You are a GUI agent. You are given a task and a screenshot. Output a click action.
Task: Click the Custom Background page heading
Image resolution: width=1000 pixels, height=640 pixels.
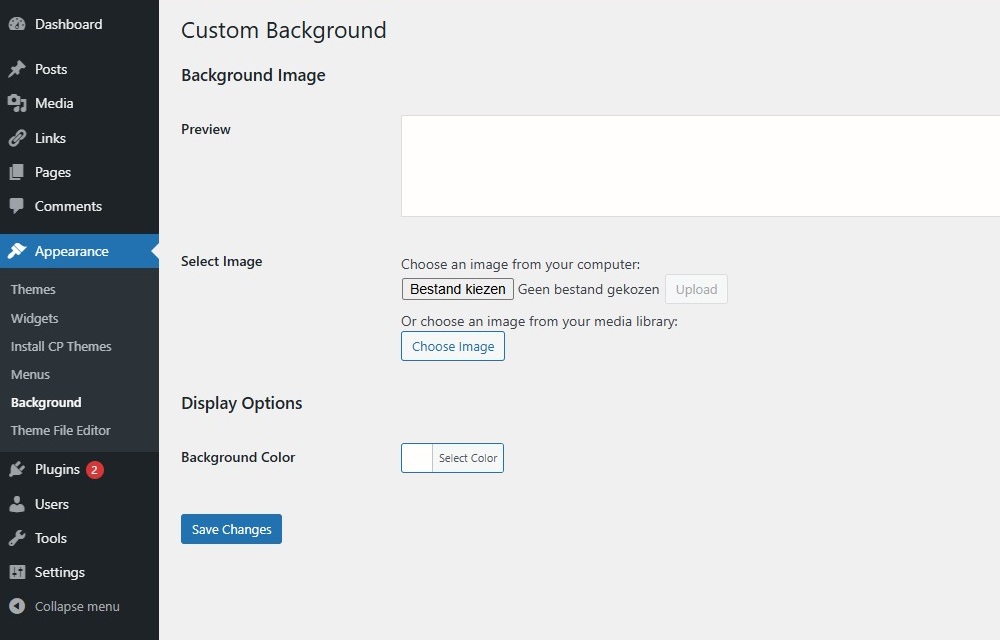tap(284, 30)
